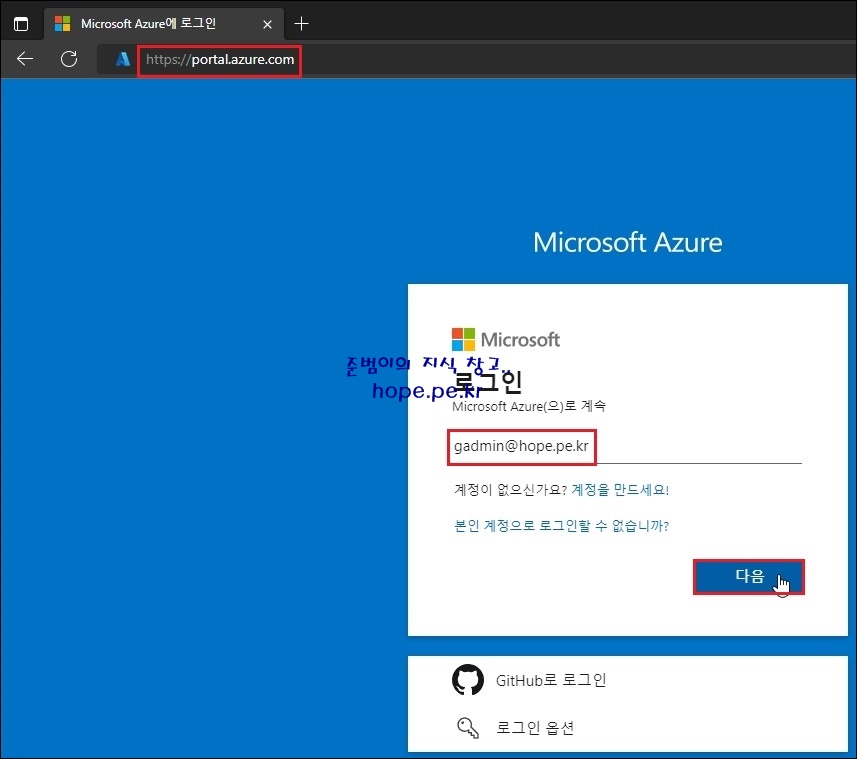
Task: Click the Microsoft Azure(으)로 계속 text
Action: [529, 406]
